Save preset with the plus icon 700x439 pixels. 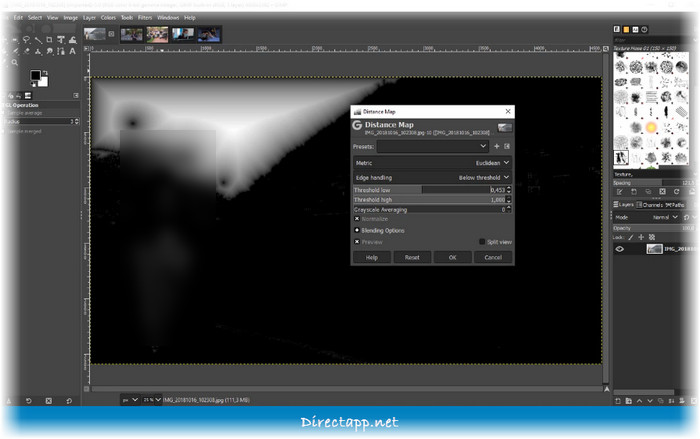497,146
